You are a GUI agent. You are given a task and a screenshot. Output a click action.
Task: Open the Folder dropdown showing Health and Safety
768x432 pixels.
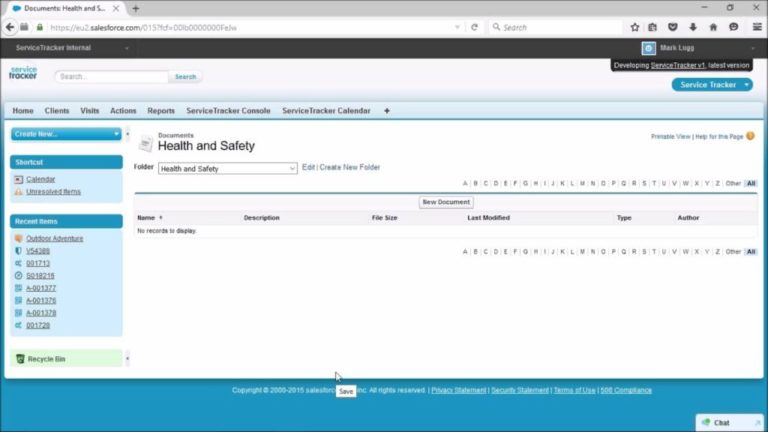[227, 169]
